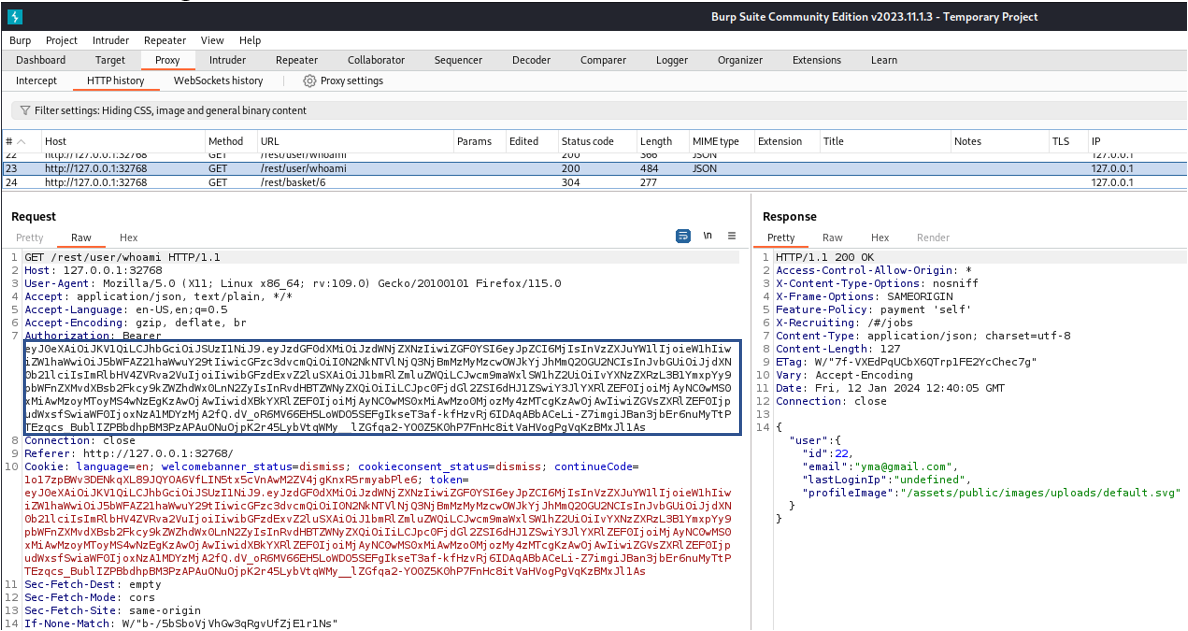Switch to the Decoder tab

point(531,60)
